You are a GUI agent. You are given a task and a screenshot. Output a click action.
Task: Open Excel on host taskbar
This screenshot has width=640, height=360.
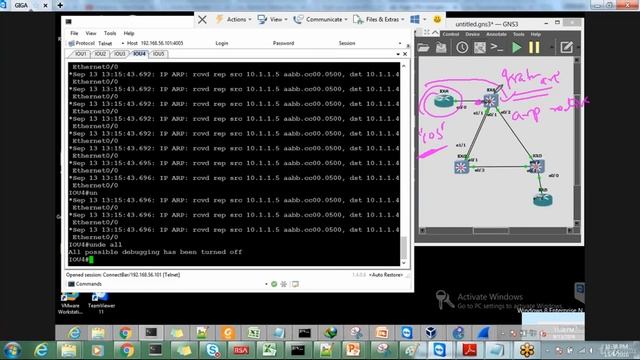coord(269,350)
